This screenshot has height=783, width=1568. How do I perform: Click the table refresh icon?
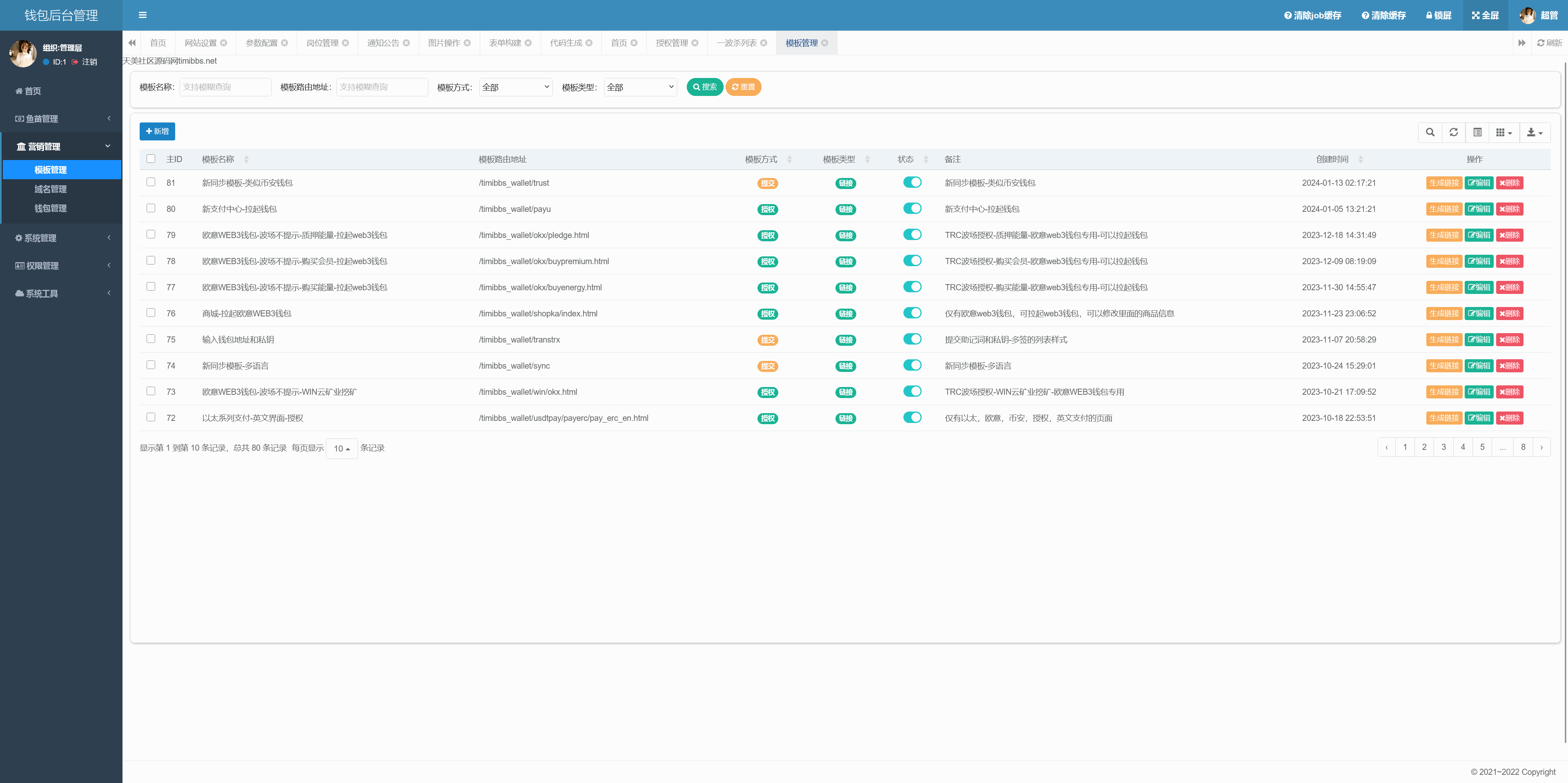coord(1454,132)
